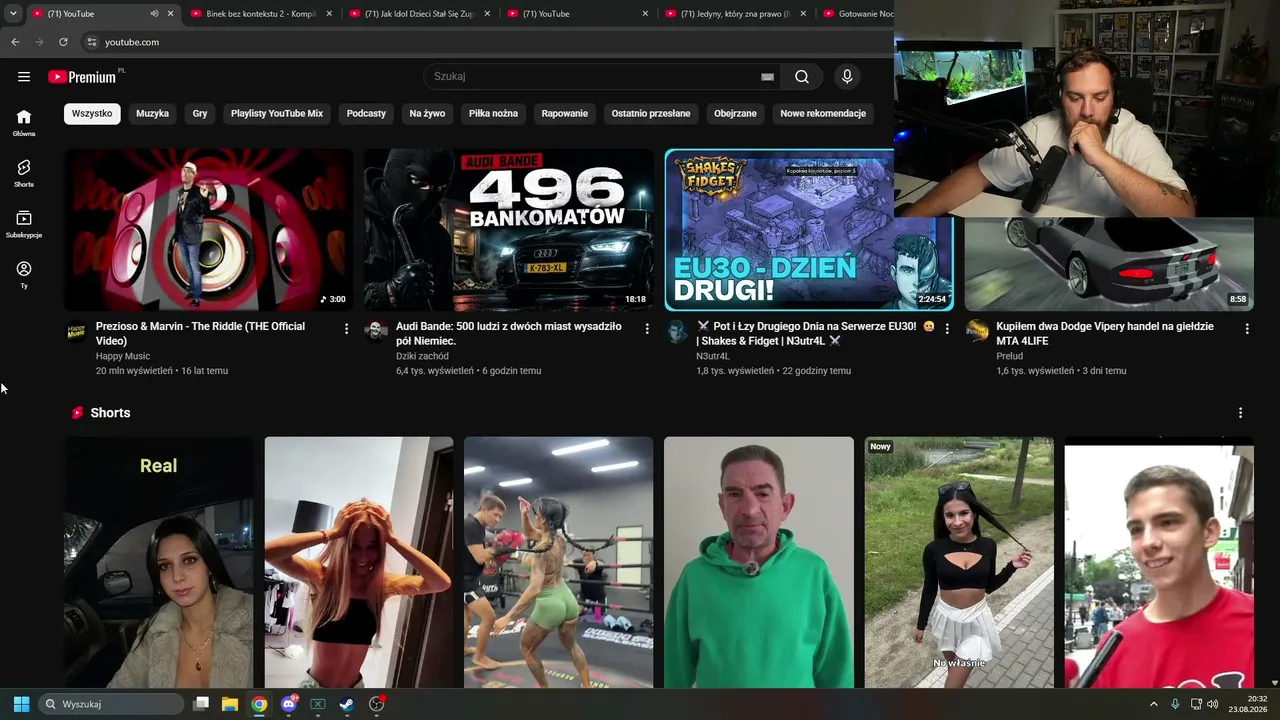This screenshot has height=720, width=1280.
Task: Open options menu for Audi Bande video
Action: 647,328
